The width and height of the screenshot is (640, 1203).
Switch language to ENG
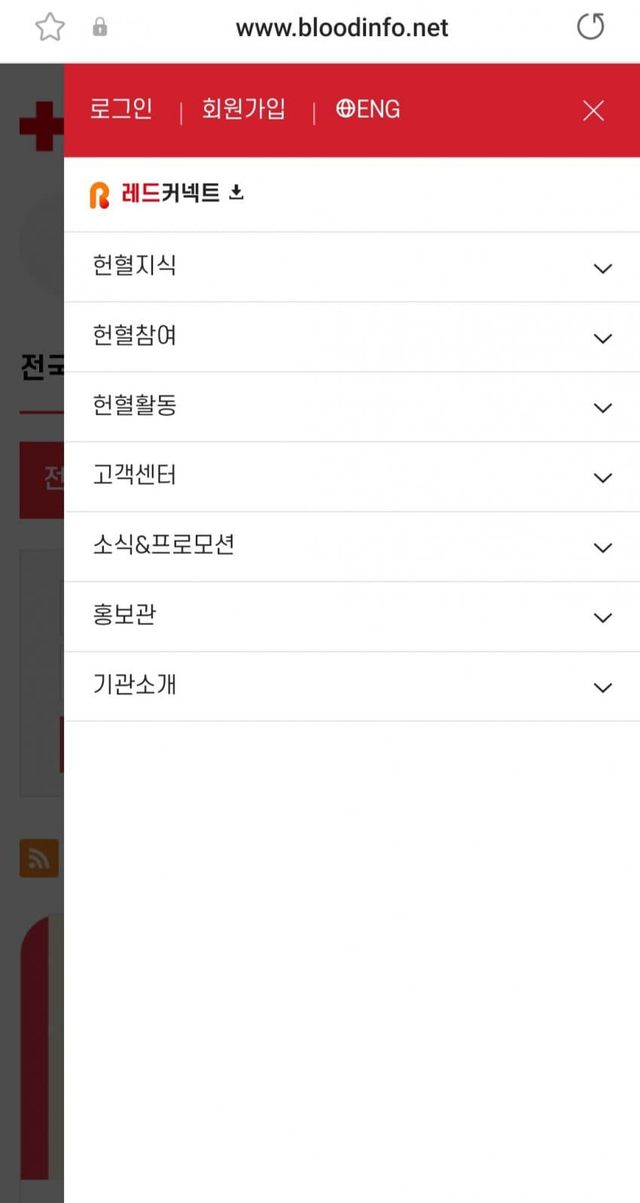379,110
